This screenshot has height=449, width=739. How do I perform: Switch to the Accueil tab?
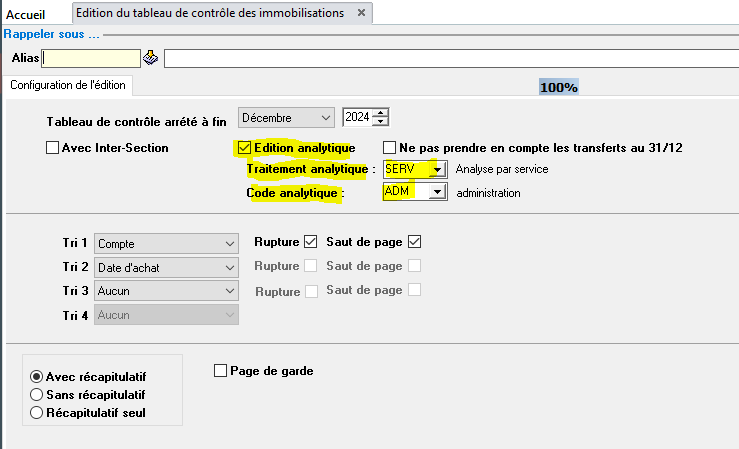click(27, 14)
